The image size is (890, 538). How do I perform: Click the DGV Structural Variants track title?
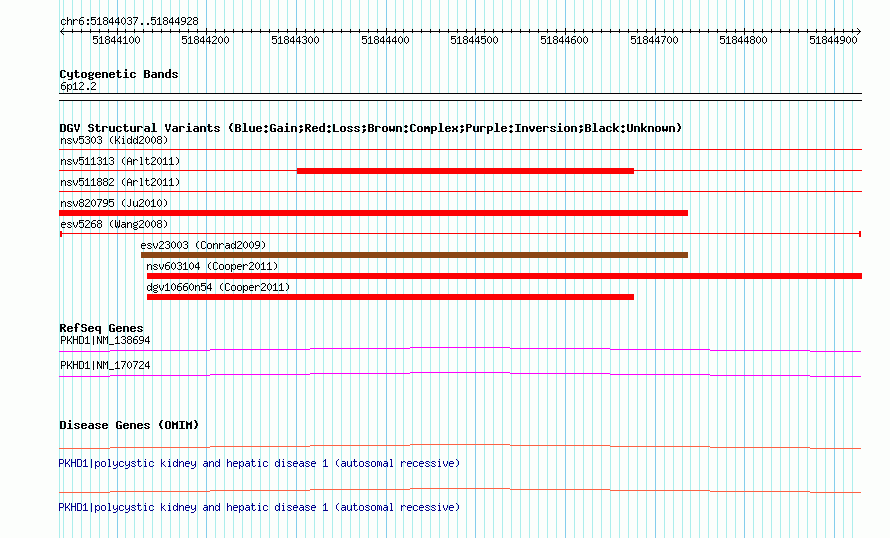click(370, 128)
